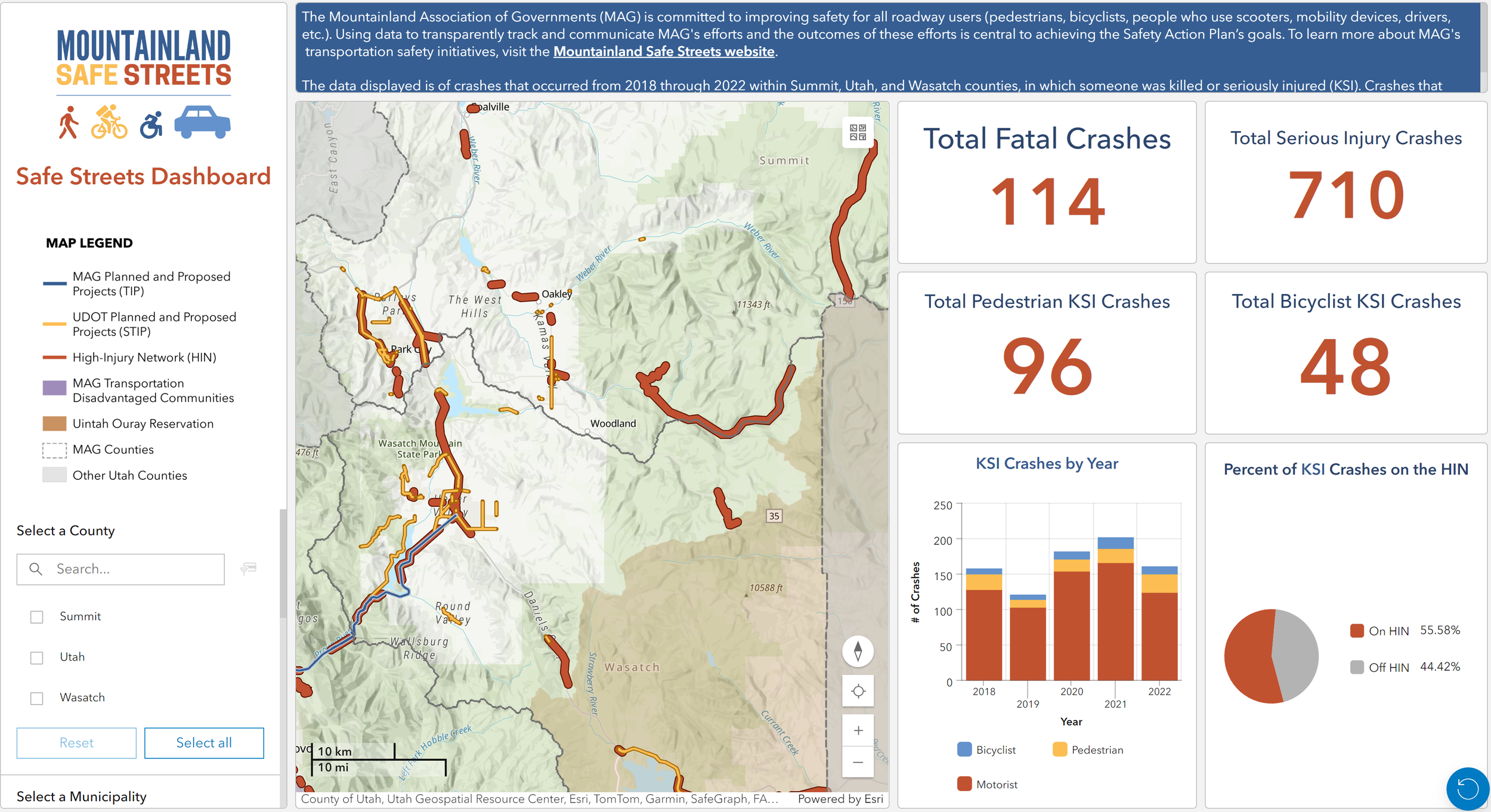This screenshot has width=1491, height=812.
Task: Check the Utah county checkbox
Action: click(37, 658)
